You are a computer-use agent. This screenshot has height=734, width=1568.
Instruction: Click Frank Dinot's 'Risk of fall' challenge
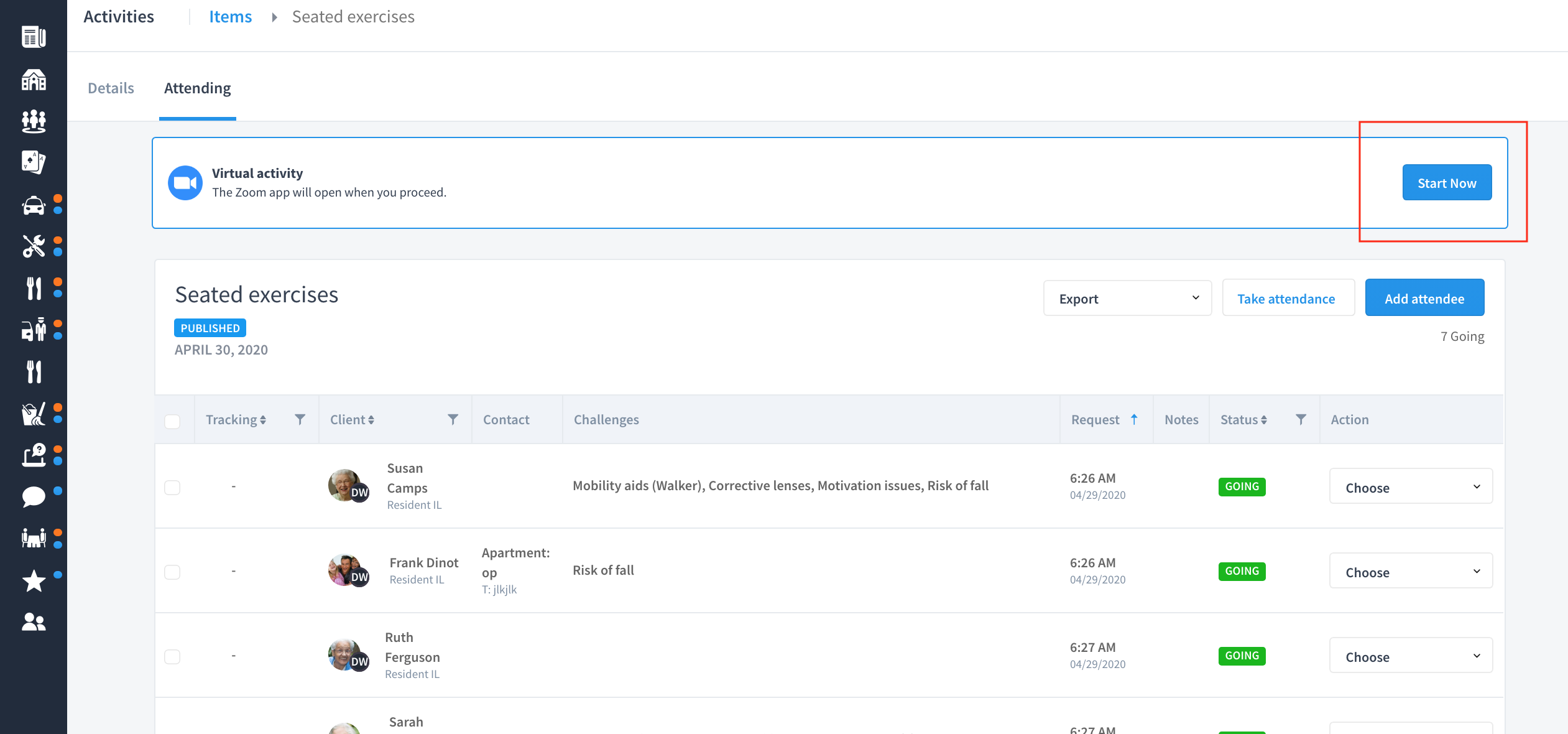pos(603,570)
